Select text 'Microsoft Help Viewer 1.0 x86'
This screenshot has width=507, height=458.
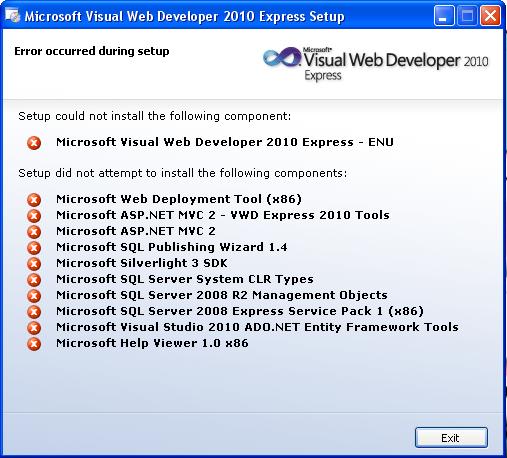[152, 343]
